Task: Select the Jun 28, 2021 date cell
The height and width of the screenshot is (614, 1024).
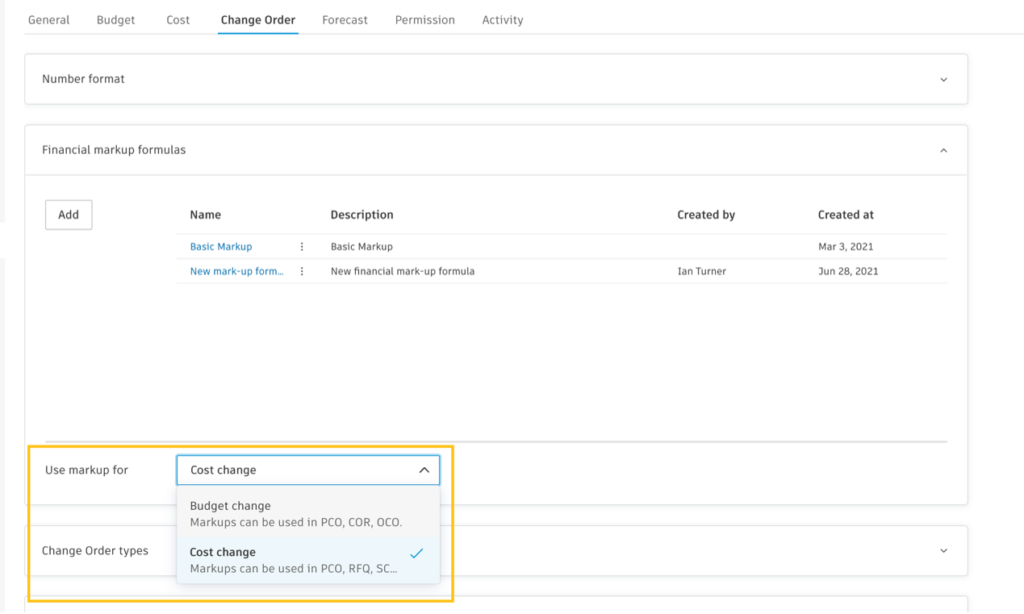Action: point(848,271)
